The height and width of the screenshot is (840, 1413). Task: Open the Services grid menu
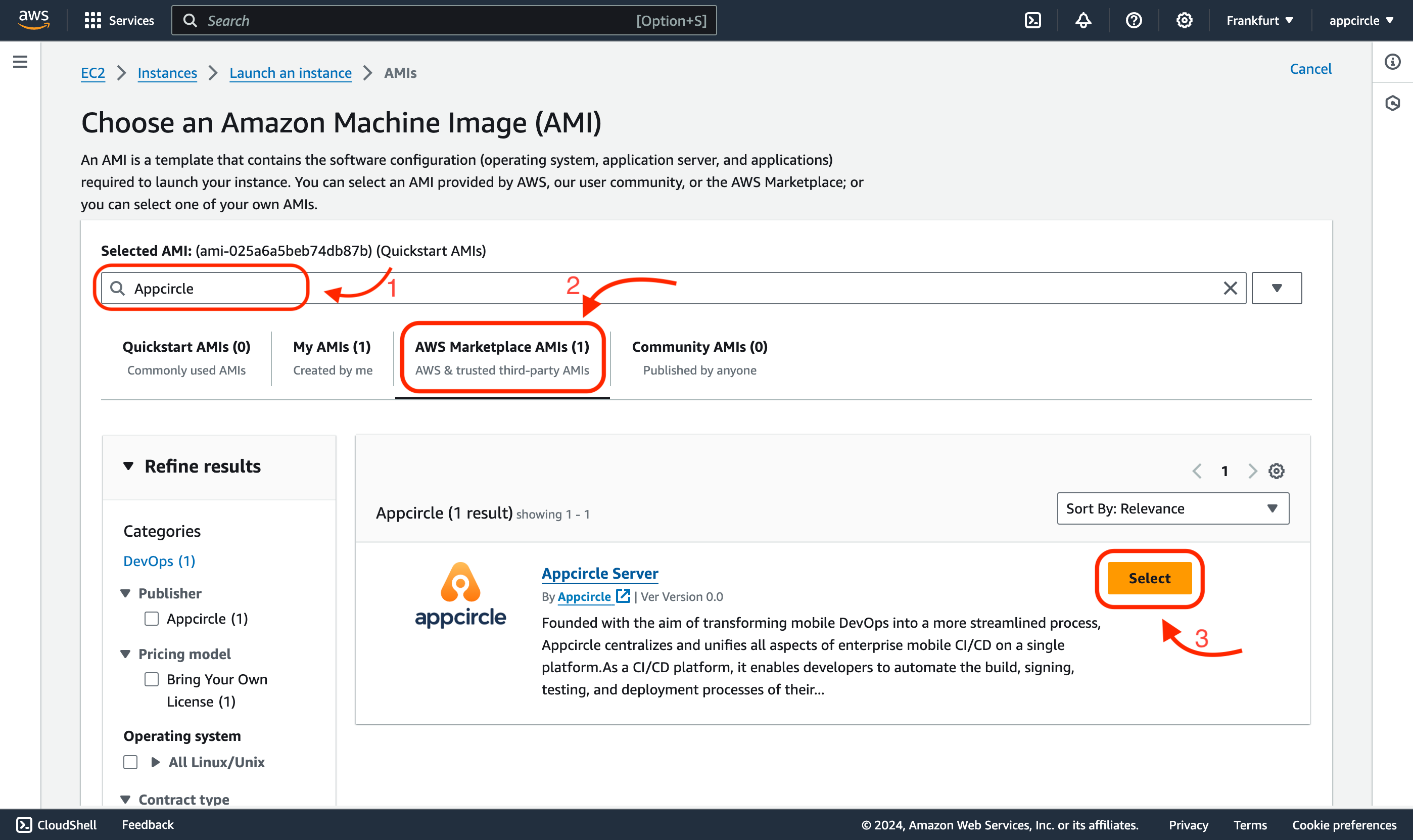119,20
